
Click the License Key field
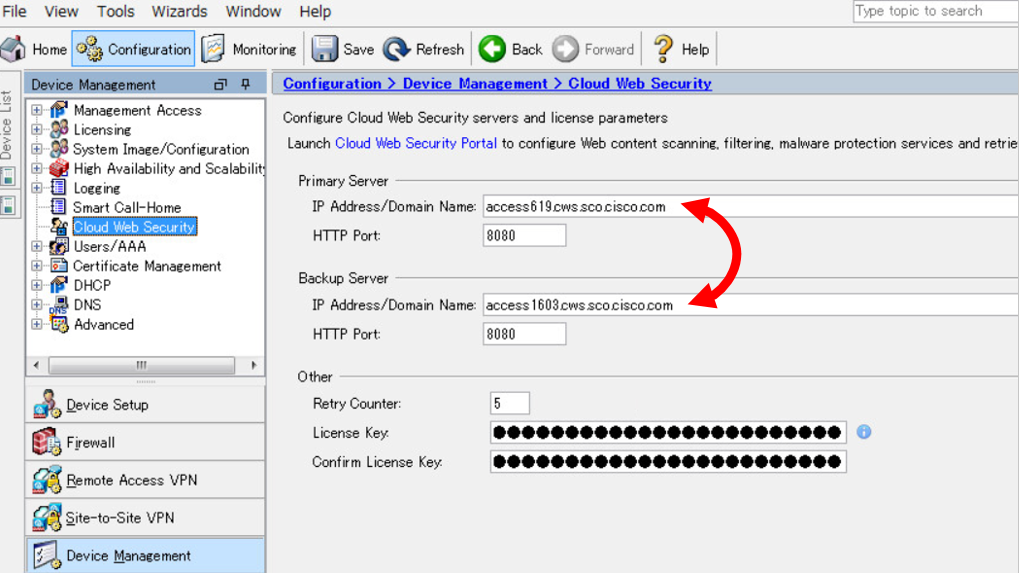click(x=668, y=432)
